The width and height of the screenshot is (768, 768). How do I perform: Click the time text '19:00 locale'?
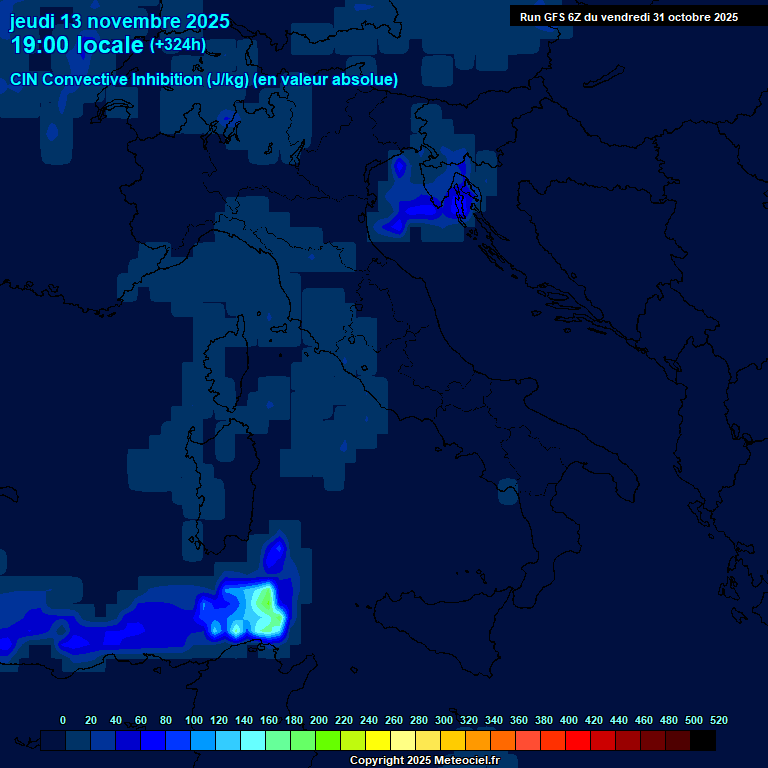pyautogui.click(x=77, y=45)
